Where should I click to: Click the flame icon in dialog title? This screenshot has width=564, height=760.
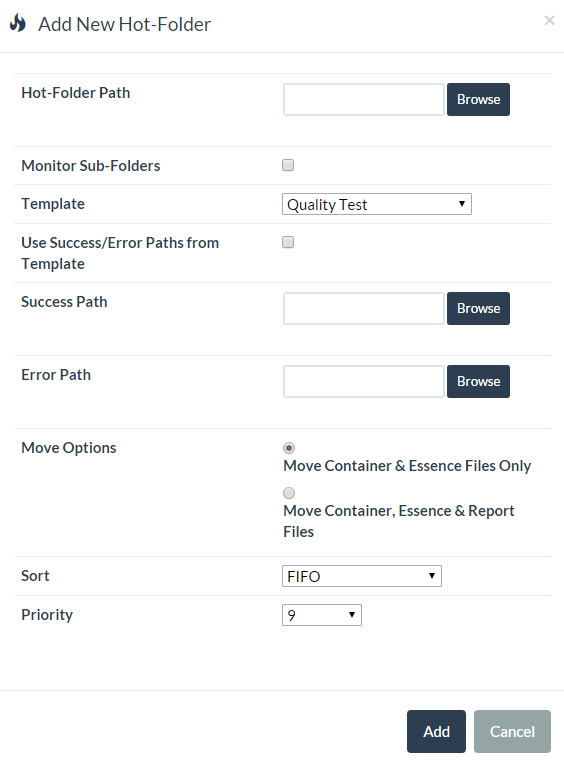coord(18,23)
